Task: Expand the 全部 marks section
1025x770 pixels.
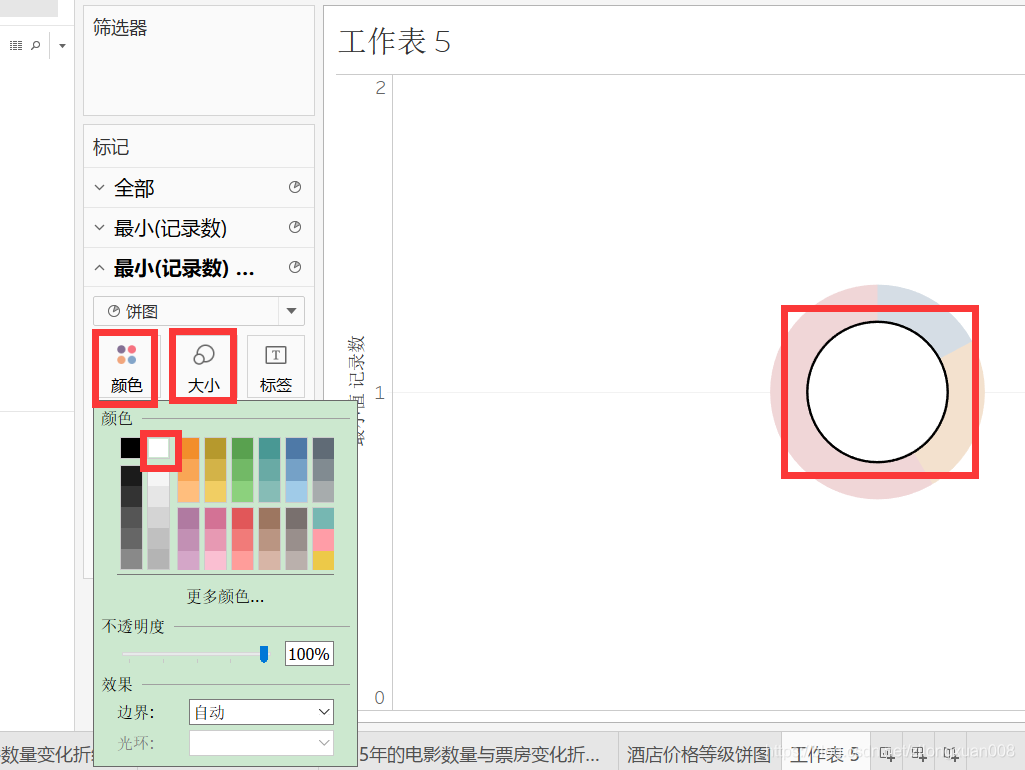Action: point(99,188)
